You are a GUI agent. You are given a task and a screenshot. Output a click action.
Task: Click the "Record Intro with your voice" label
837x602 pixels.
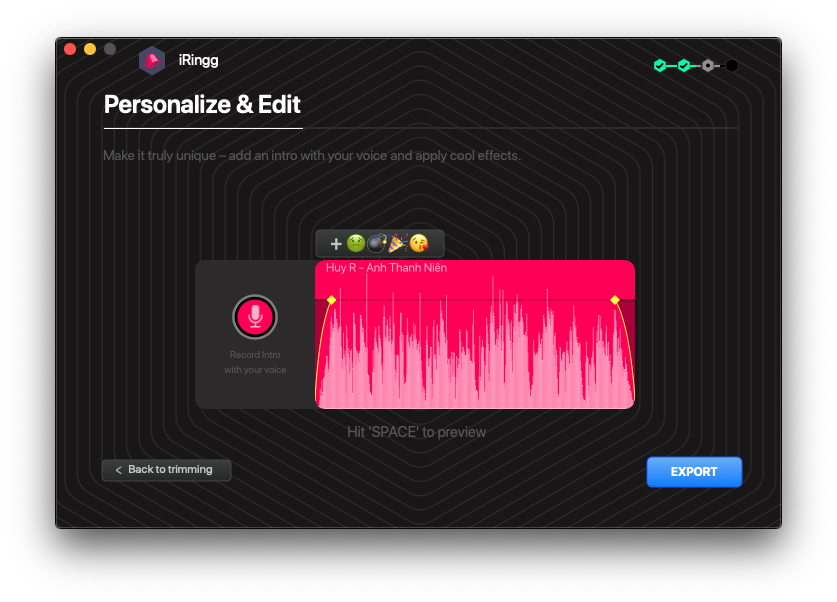pos(255,363)
